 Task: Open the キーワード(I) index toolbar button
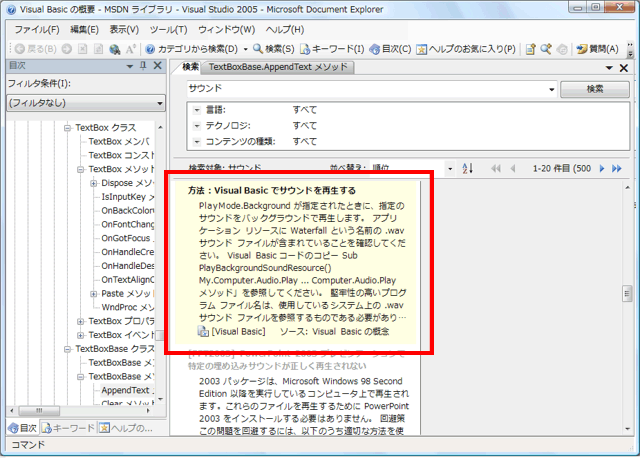[332, 49]
